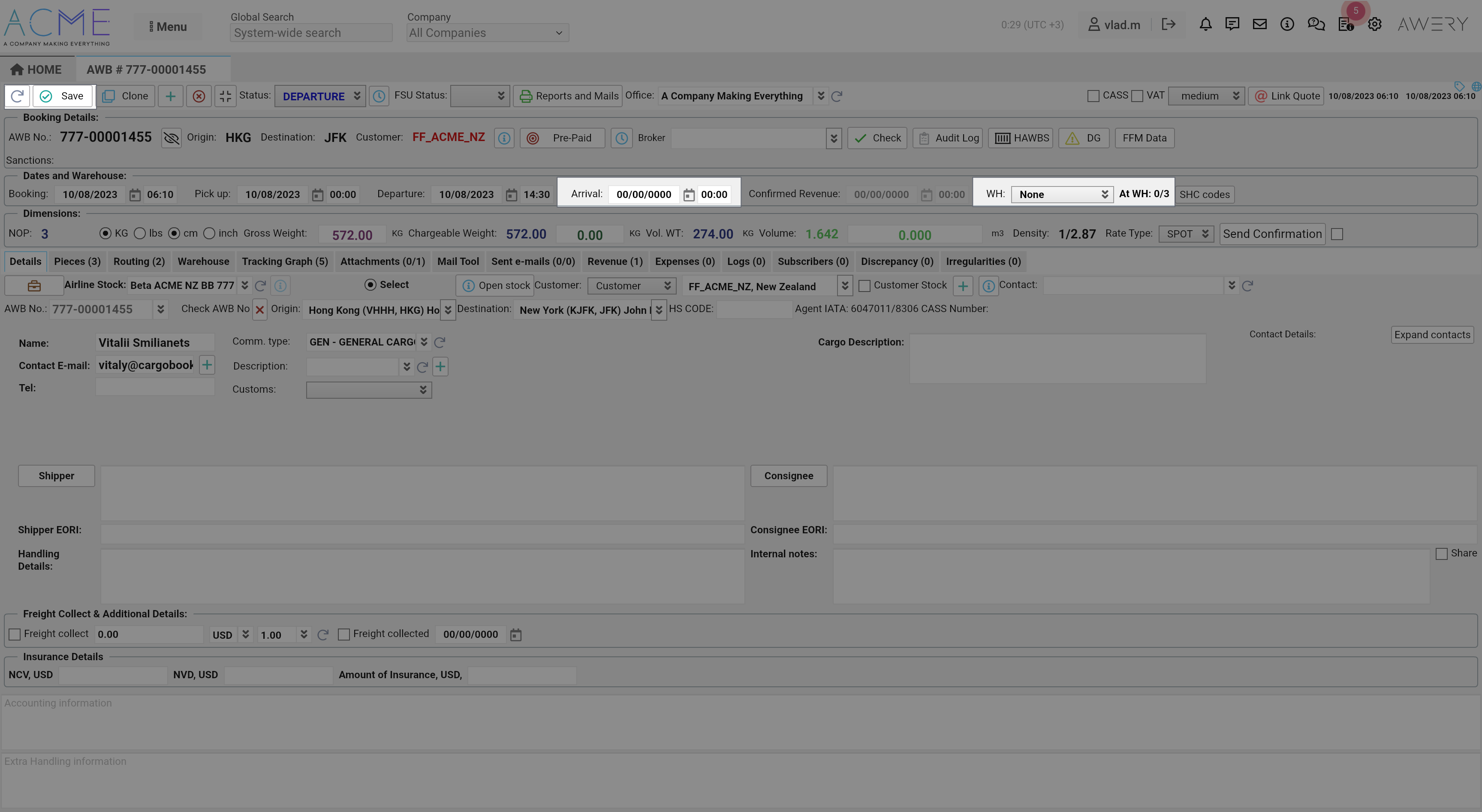Click the briefcase icon before Airline Stock

click(34, 286)
